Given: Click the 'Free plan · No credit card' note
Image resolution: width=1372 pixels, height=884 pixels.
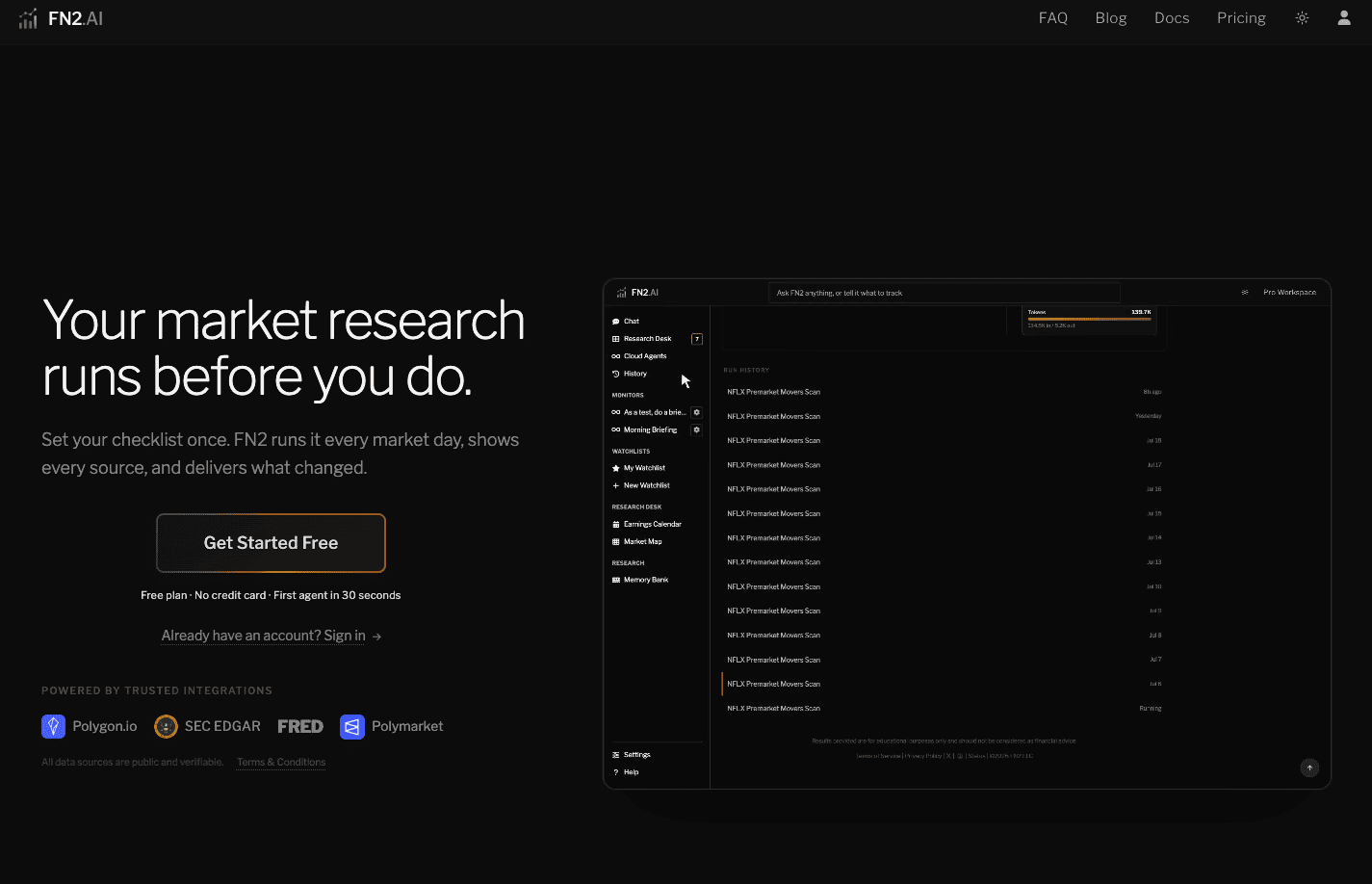Looking at the screenshot, I should (x=271, y=595).
